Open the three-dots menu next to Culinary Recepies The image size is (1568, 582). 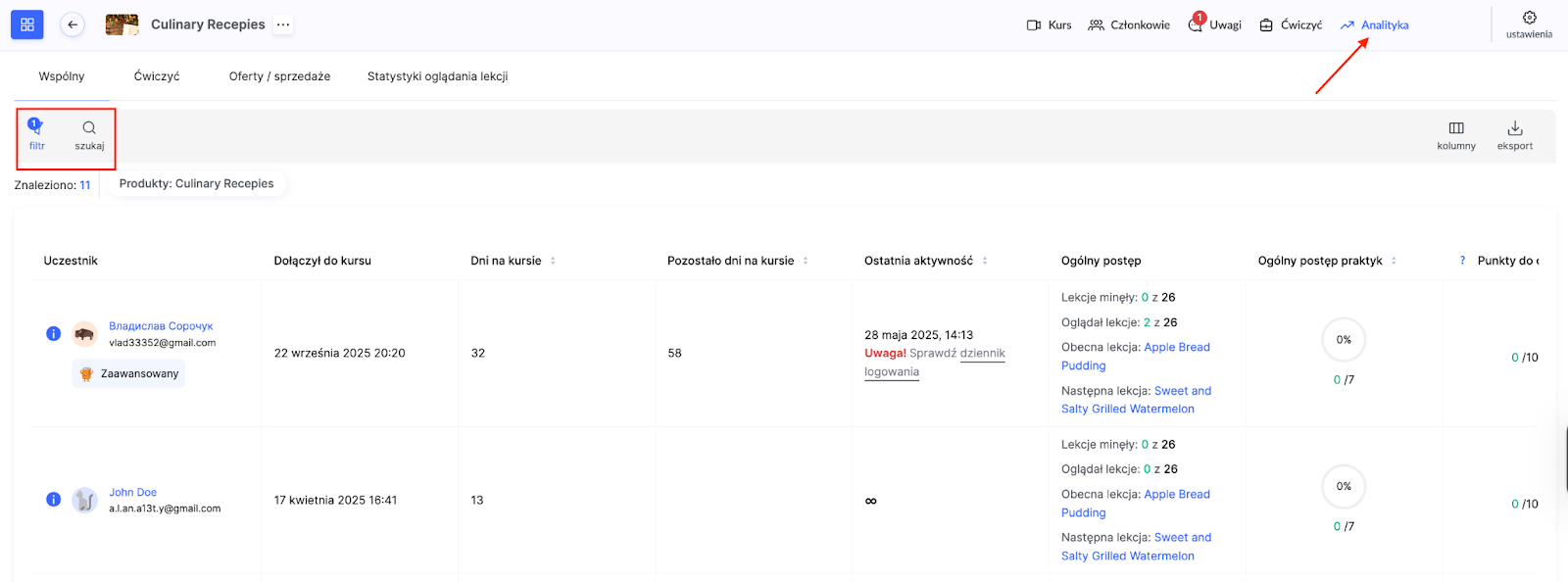pyautogui.click(x=283, y=24)
